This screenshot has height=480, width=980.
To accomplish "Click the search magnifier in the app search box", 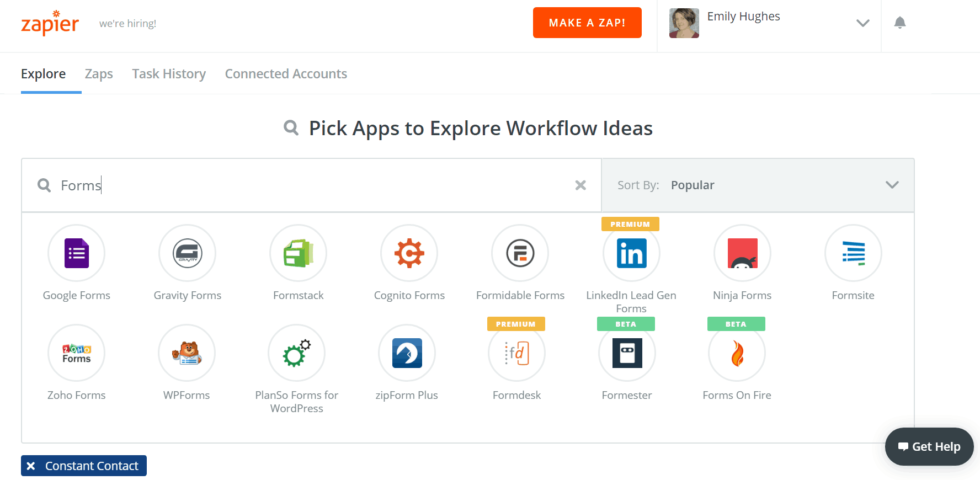I will pyautogui.click(x=44, y=186).
